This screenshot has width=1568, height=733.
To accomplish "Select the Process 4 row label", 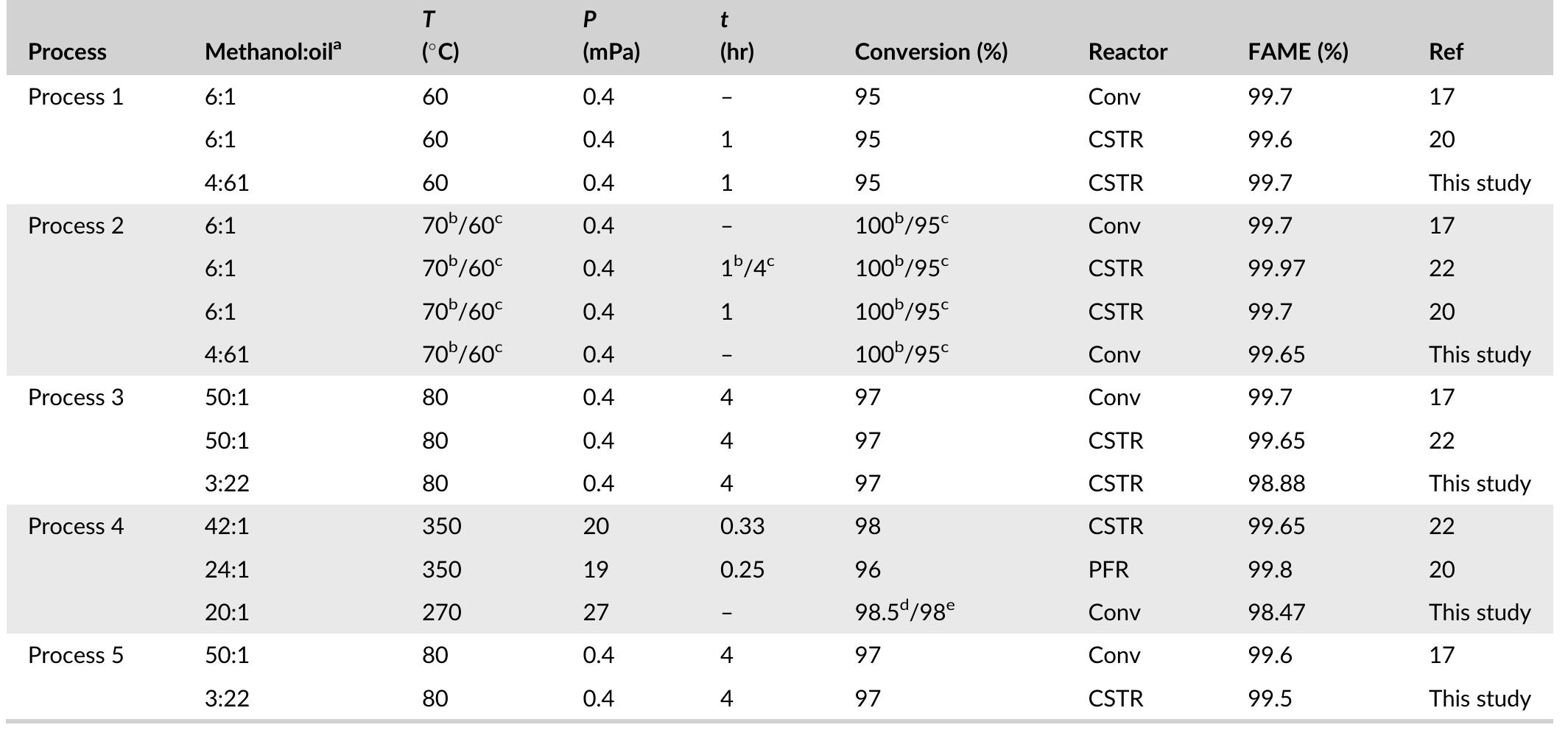I will pos(76,527).
